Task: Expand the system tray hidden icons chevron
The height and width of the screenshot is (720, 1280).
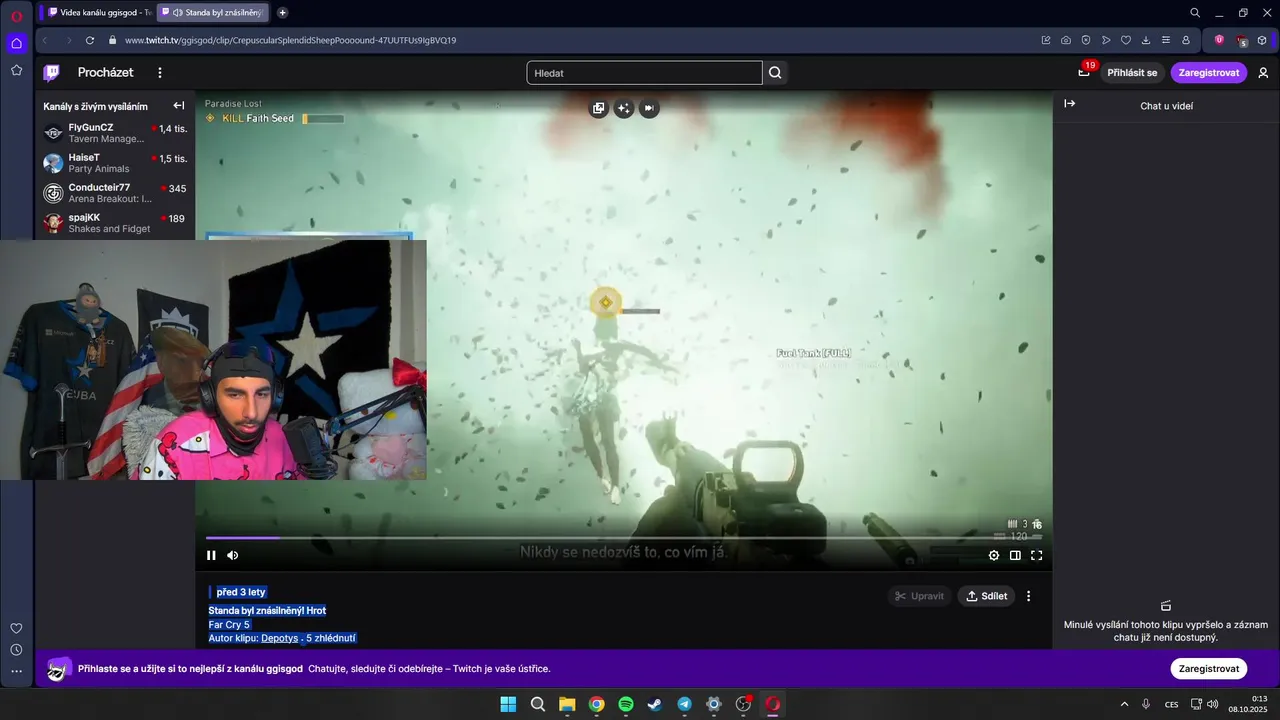Action: pyautogui.click(x=1124, y=704)
